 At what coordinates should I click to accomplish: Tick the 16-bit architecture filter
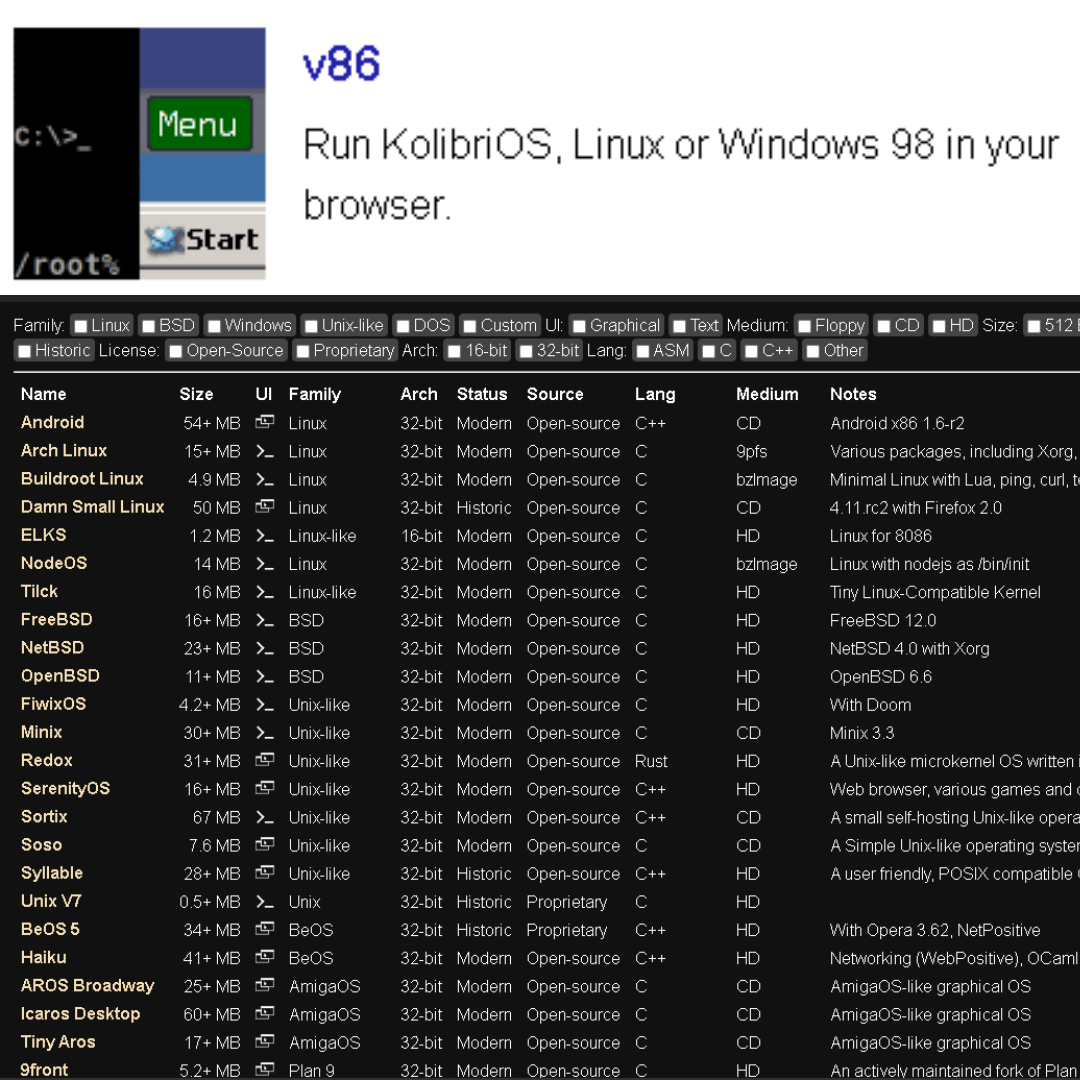tap(454, 351)
